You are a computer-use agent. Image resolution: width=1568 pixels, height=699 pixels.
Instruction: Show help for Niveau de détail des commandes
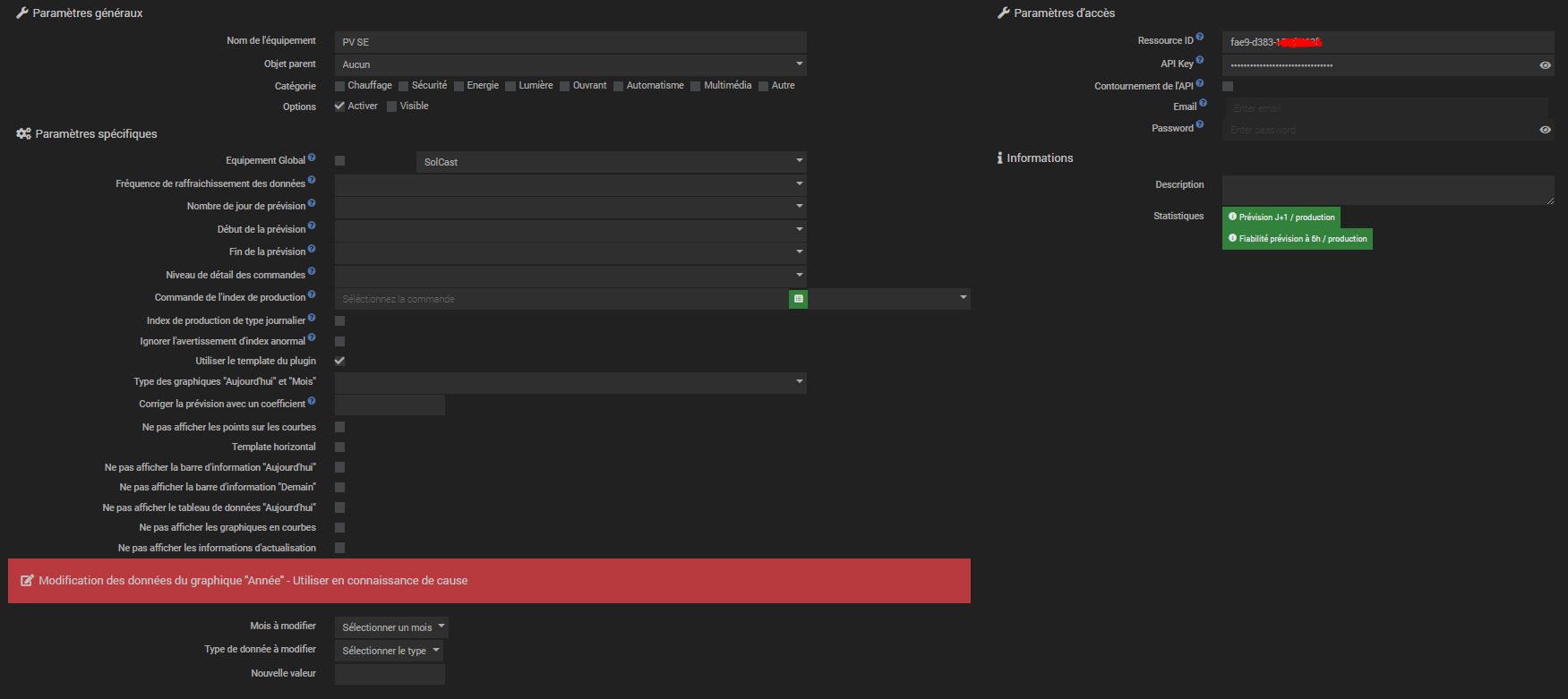click(312, 271)
